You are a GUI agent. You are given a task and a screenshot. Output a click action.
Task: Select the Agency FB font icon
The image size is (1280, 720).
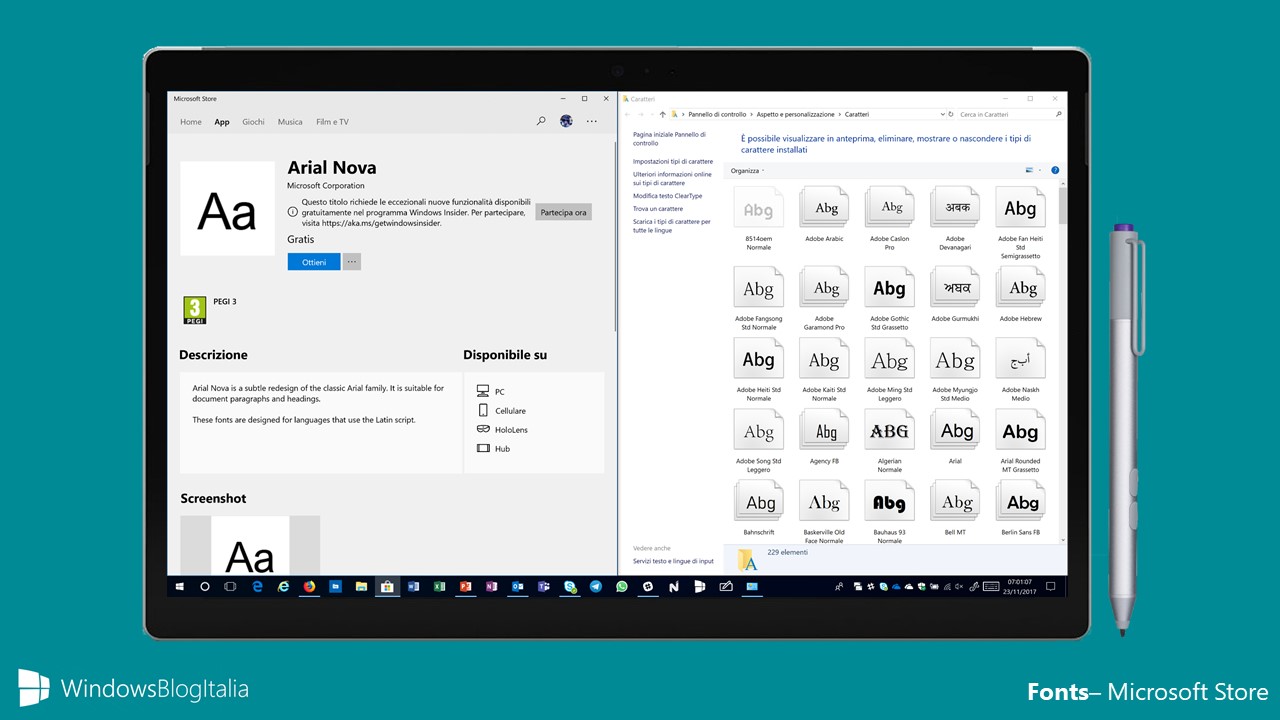tap(825, 431)
